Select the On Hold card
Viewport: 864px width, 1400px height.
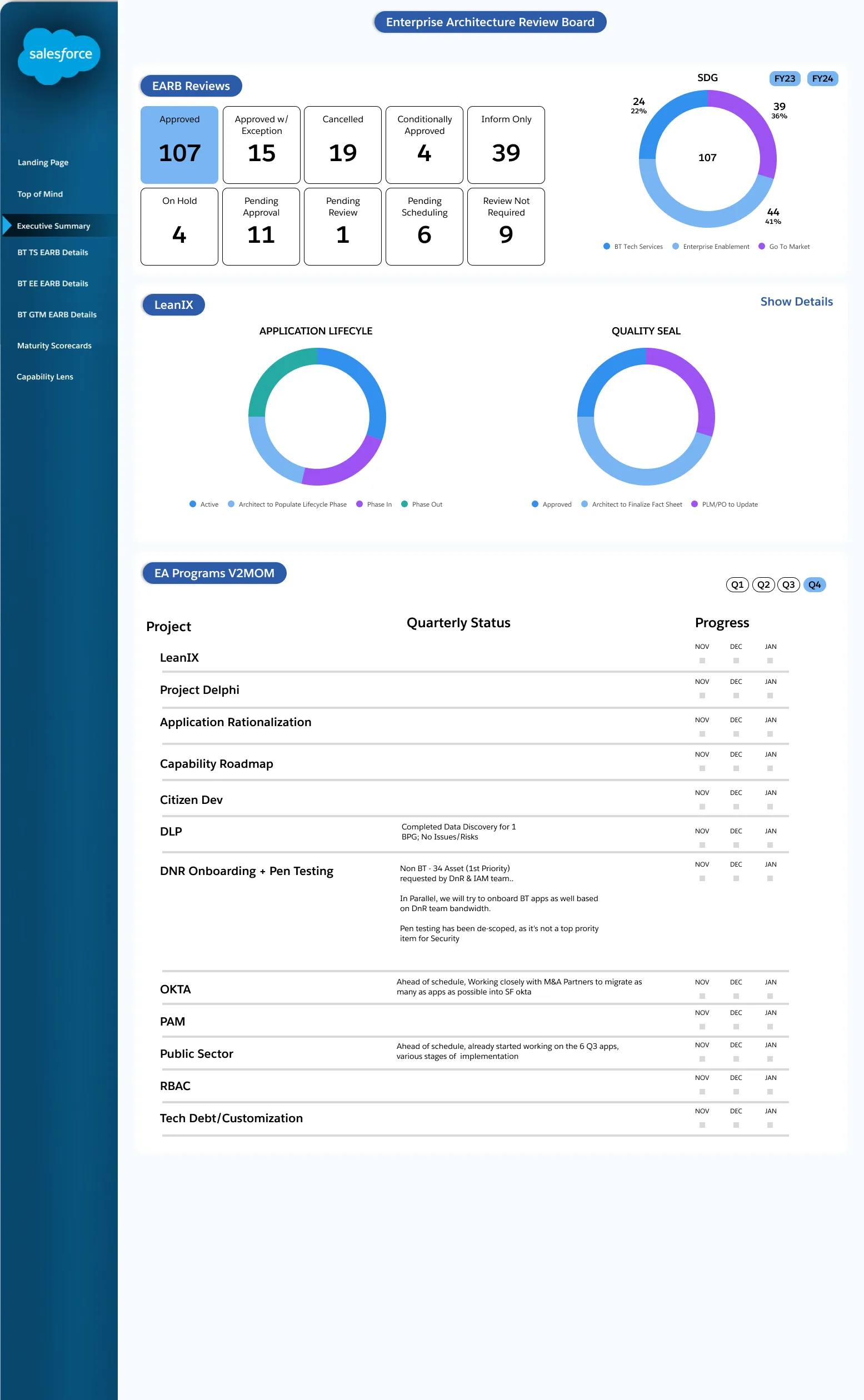(x=179, y=227)
